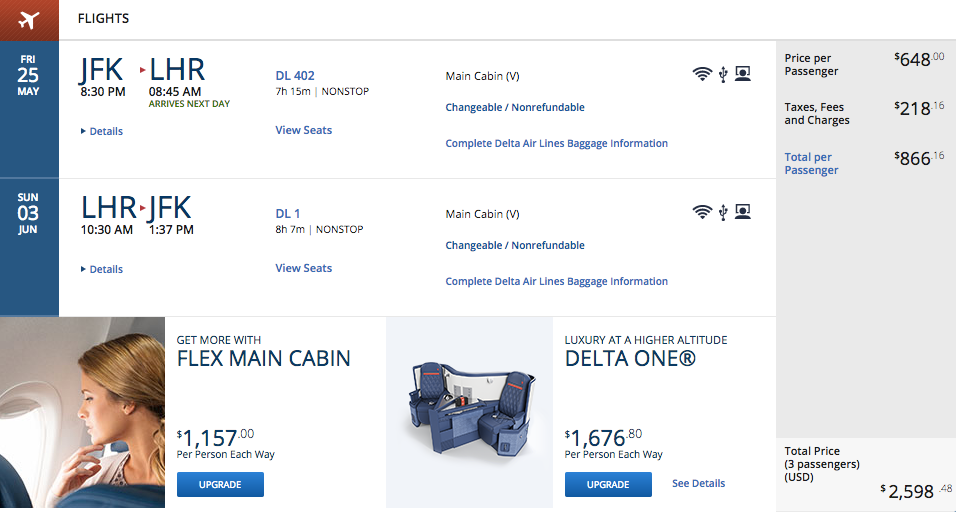Screen dimensions: 956x512
Task: Expand Details for LHR to JFK flight
Action: pos(102,269)
